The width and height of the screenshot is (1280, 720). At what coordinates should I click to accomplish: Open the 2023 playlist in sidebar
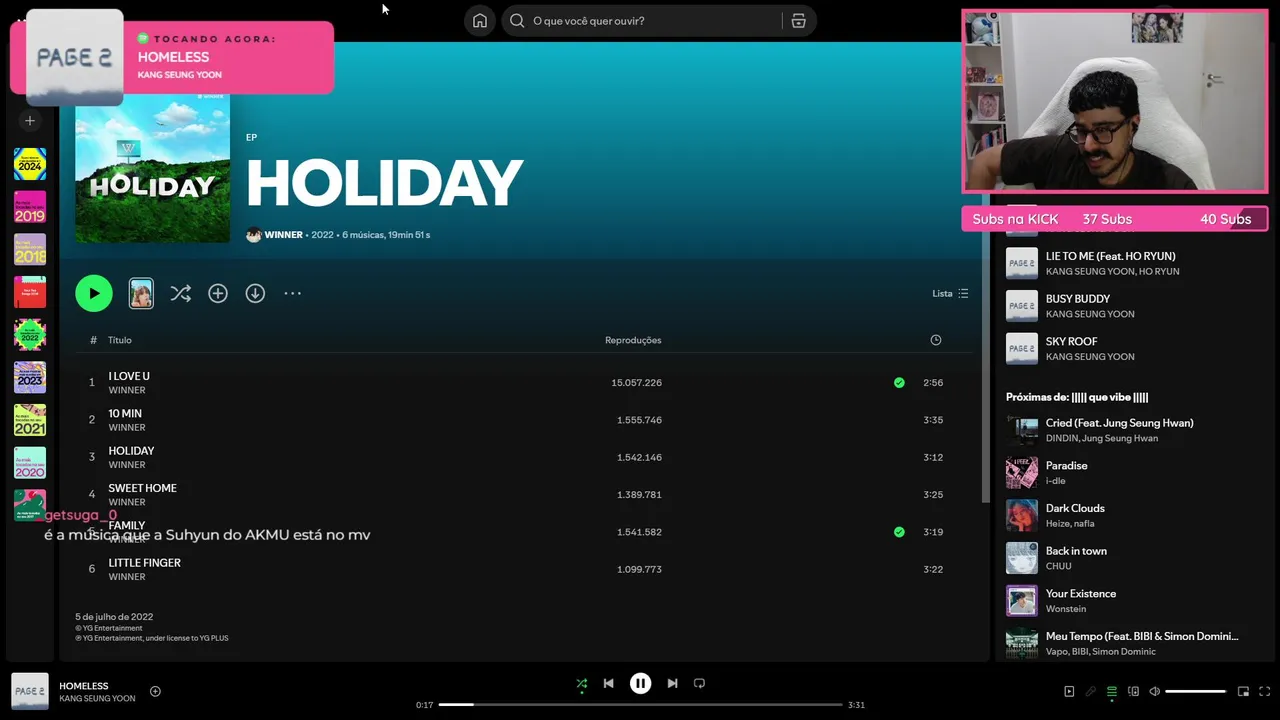click(30, 378)
